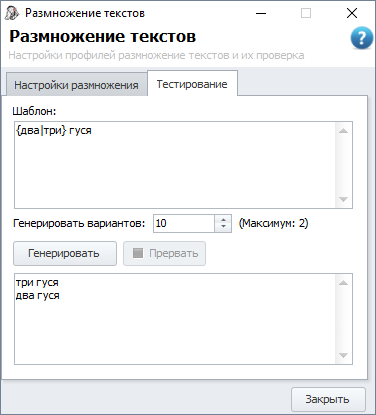Image resolution: width=376 pixels, height=415 pixels.
Task: Decrease variants count with spinner down arrow
Action: [223, 228]
